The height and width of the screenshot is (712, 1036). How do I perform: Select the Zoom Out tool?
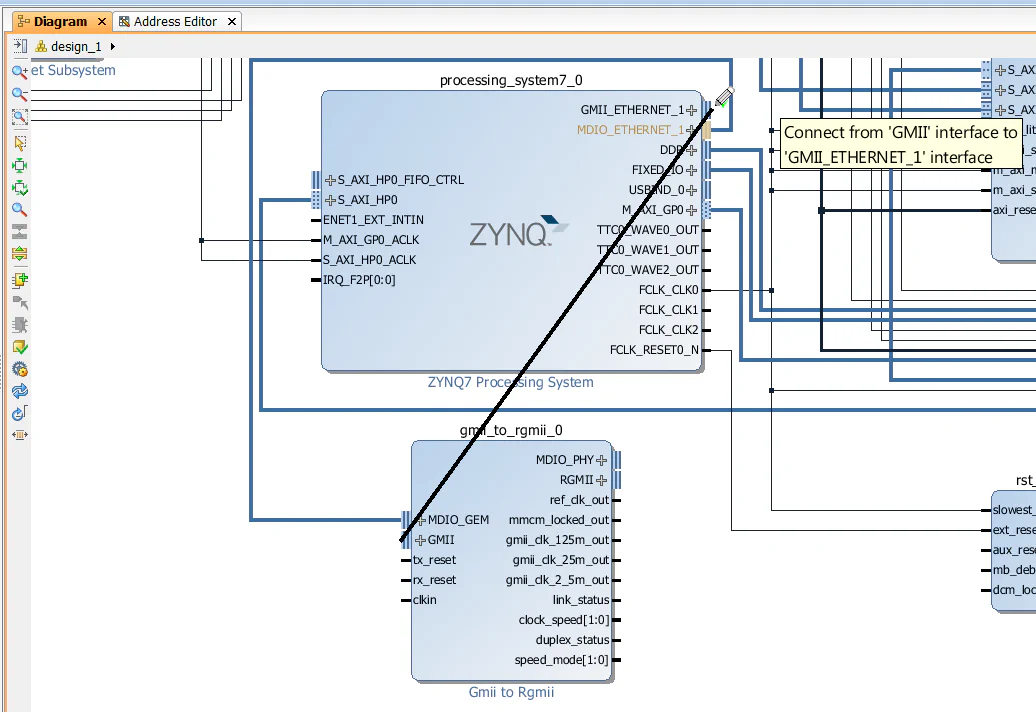(20, 93)
